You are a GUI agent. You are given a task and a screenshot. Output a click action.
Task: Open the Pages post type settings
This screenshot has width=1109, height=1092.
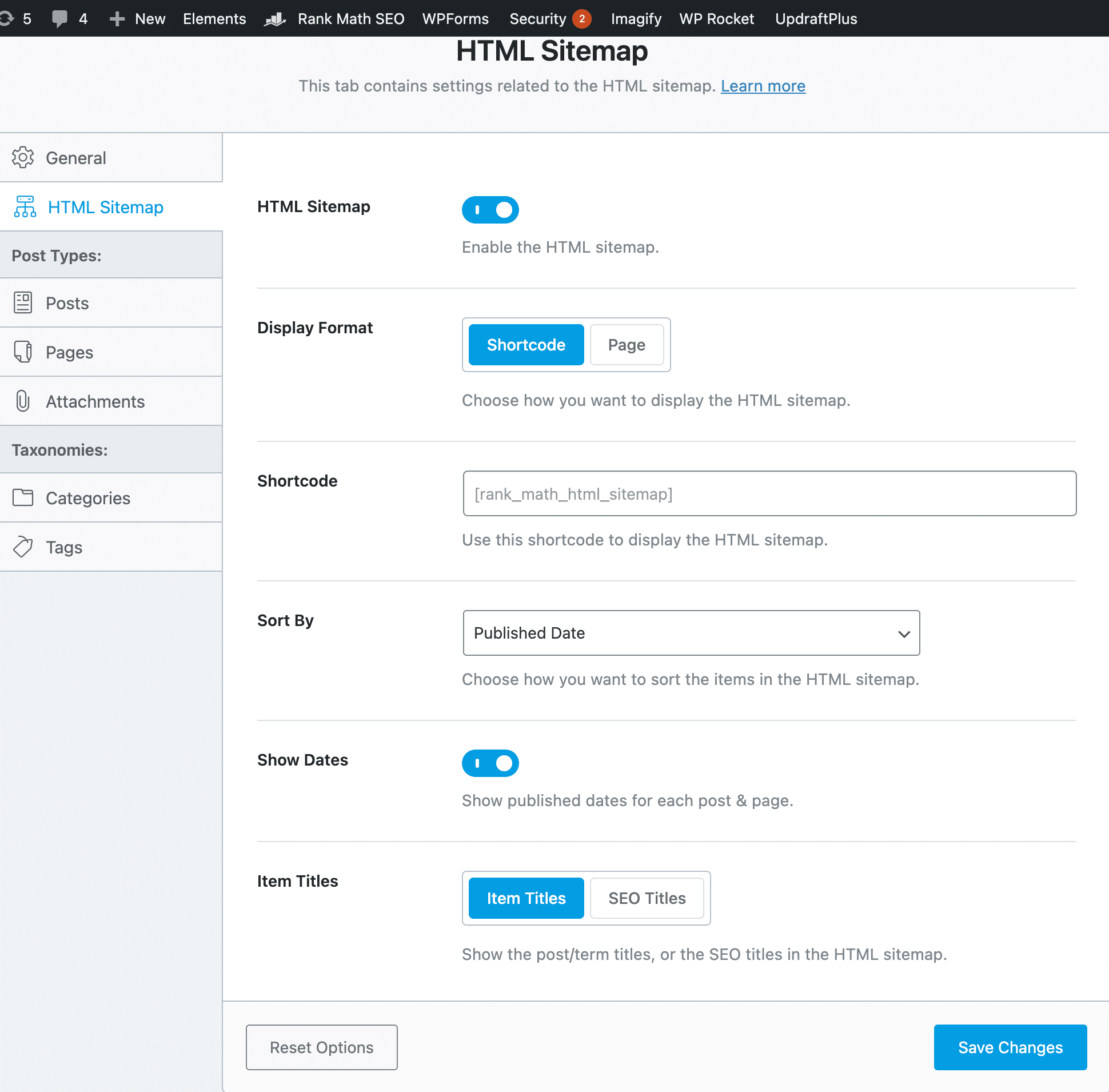(69, 352)
